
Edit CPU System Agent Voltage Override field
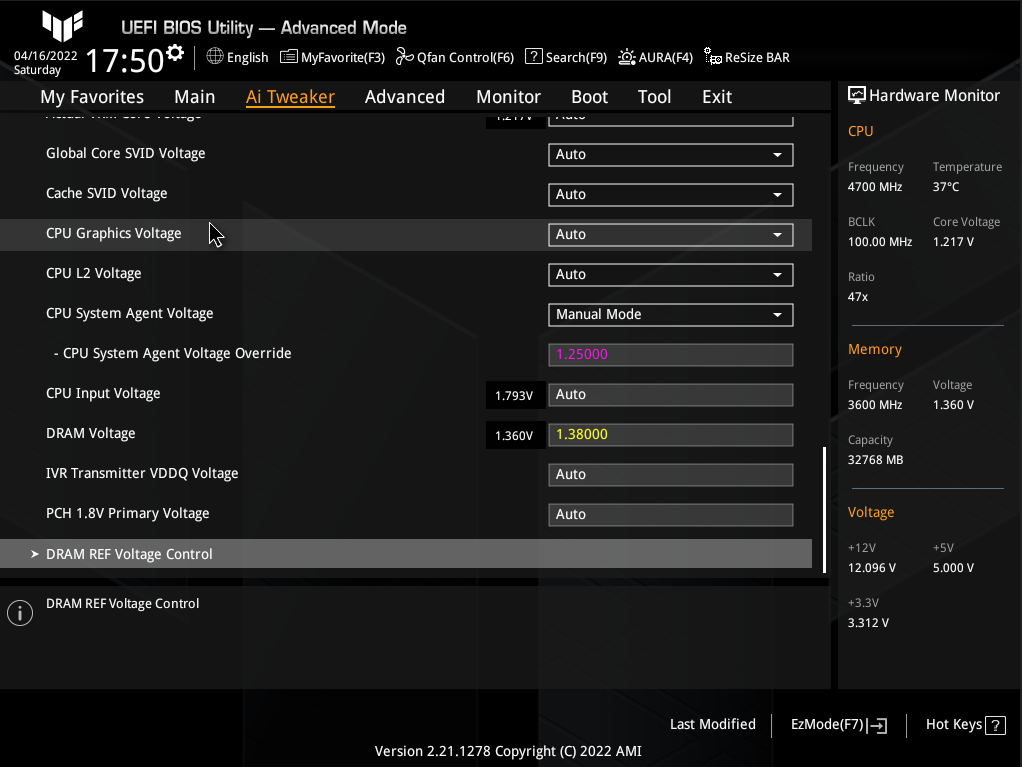[x=671, y=355]
